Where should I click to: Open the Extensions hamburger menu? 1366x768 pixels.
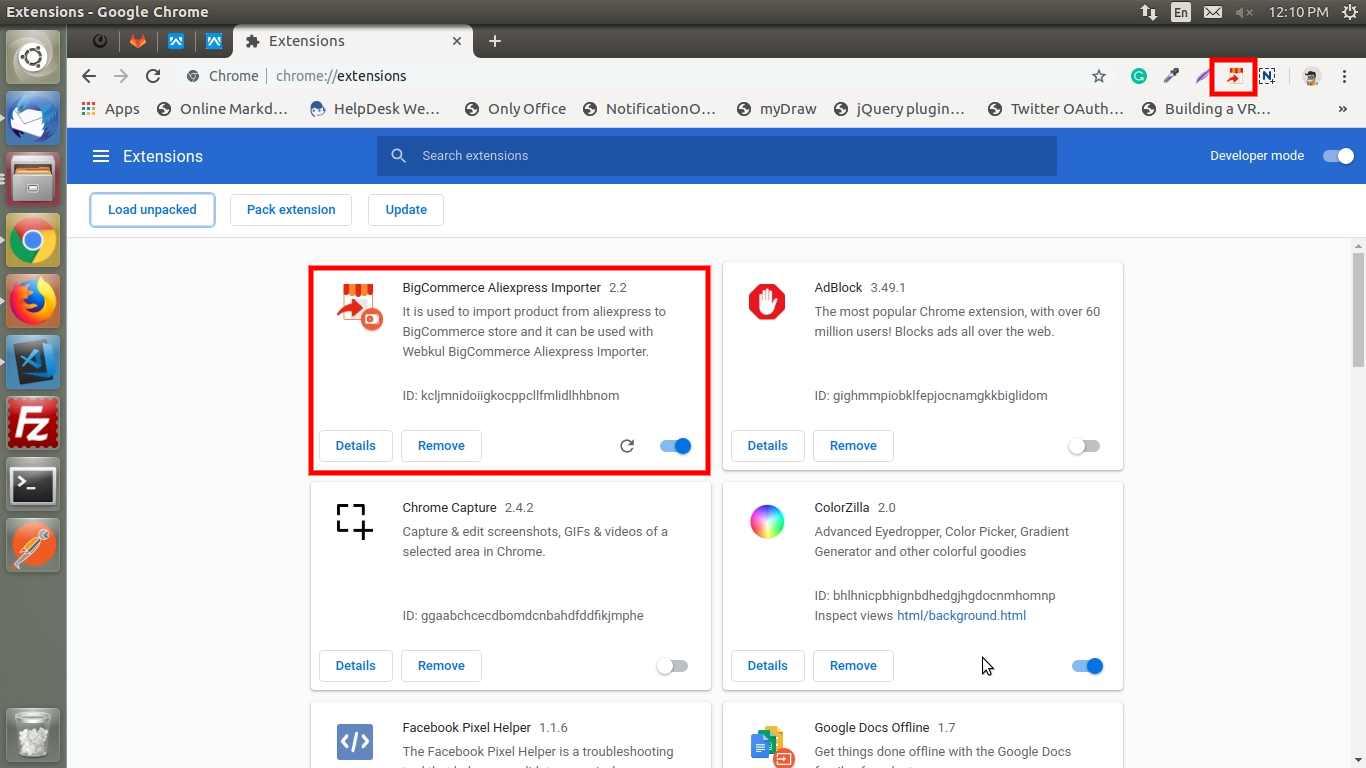point(100,156)
